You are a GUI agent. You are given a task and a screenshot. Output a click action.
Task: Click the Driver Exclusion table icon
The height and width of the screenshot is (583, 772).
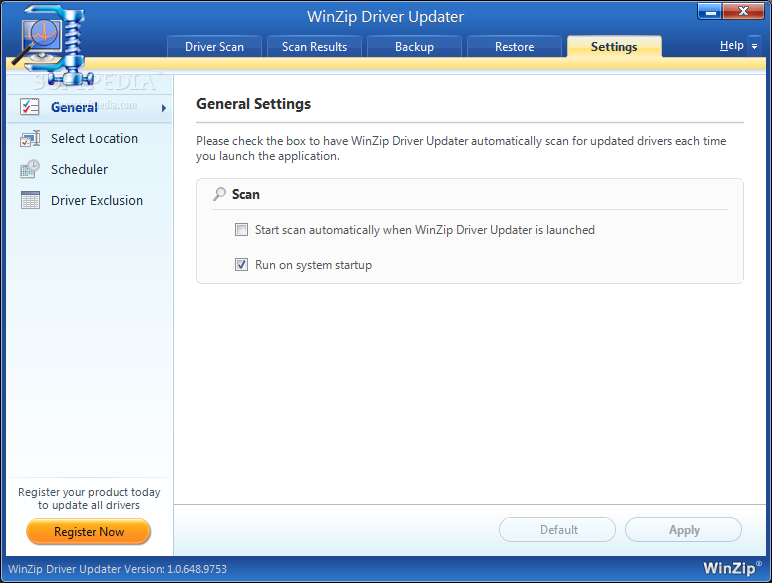pos(30,200)
